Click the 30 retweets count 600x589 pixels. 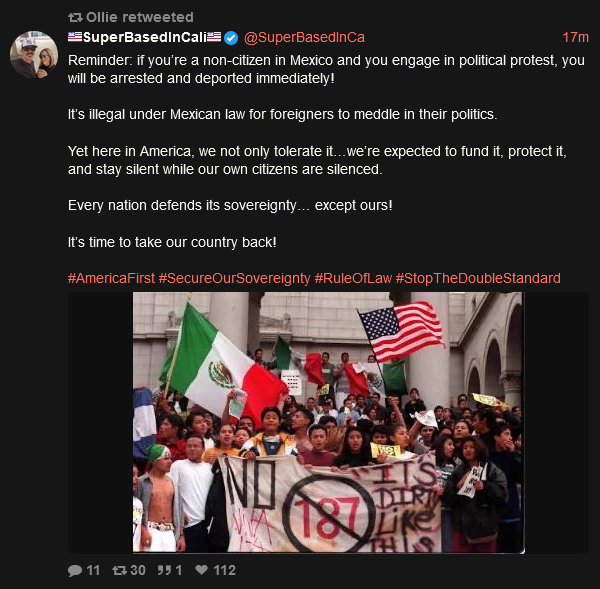coord(138,570)
